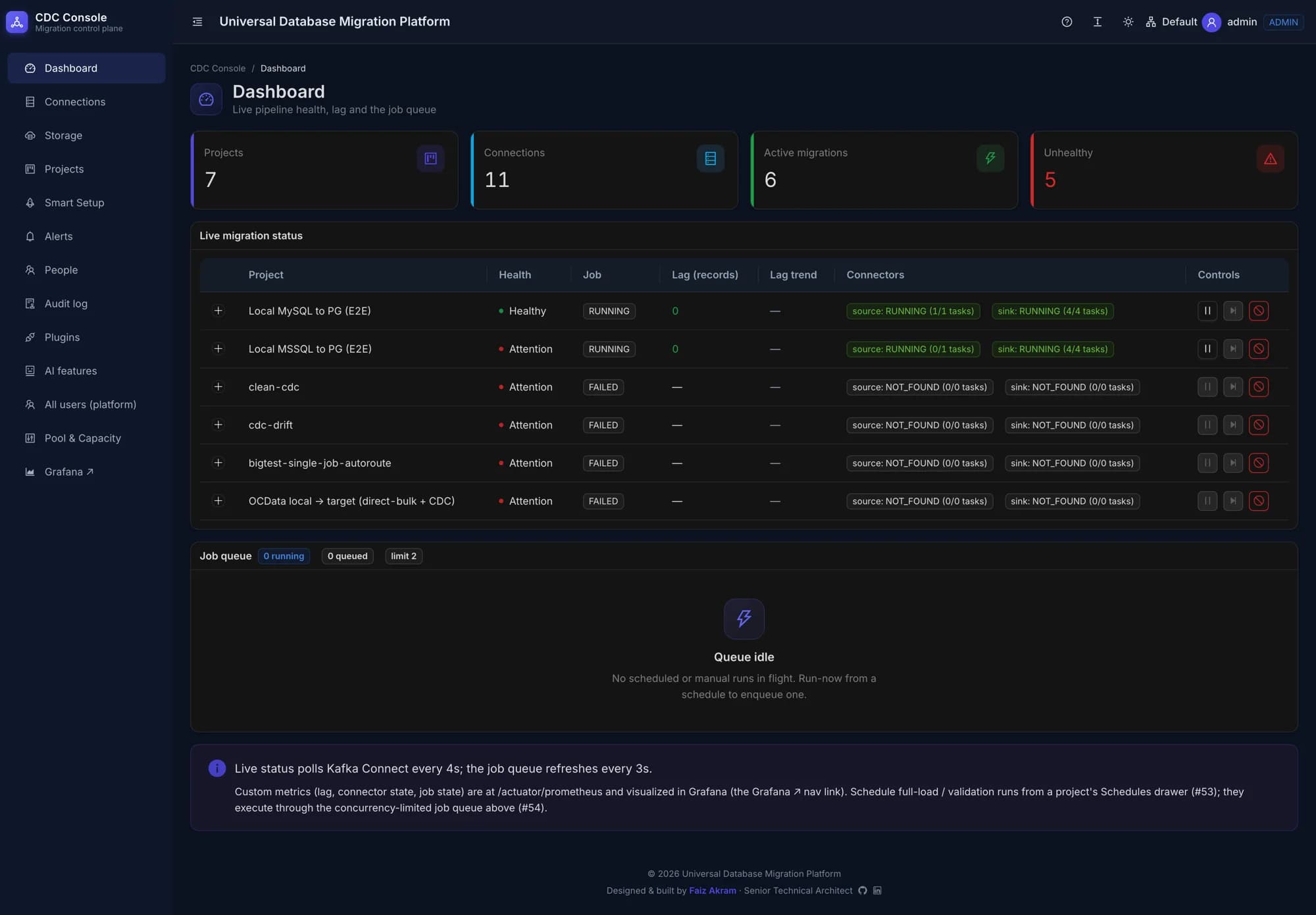Expand the clean-cdc row
This screenshot has height=915, width=1316.
coord(218,387)
